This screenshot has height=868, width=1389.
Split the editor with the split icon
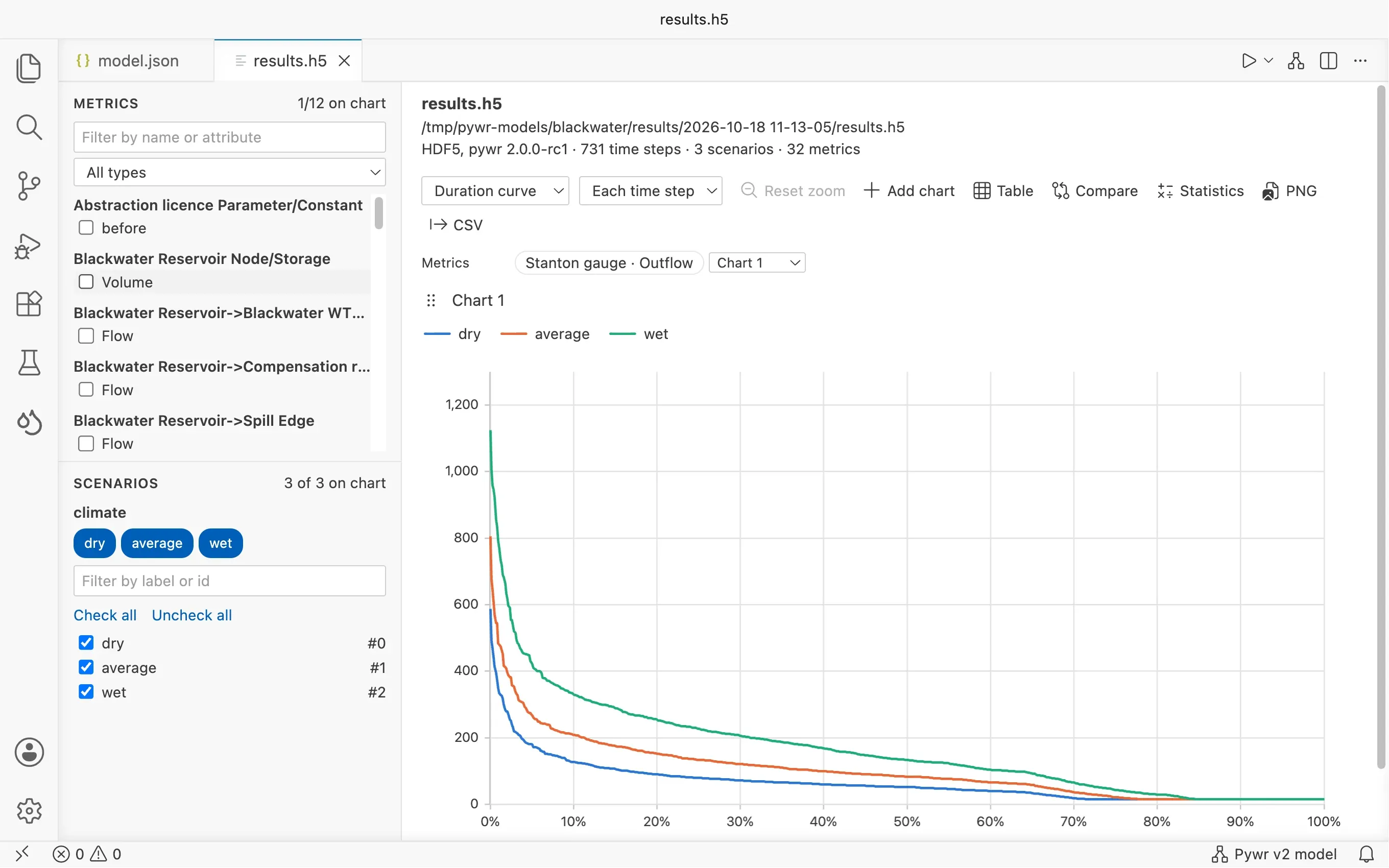point(1329,61)
